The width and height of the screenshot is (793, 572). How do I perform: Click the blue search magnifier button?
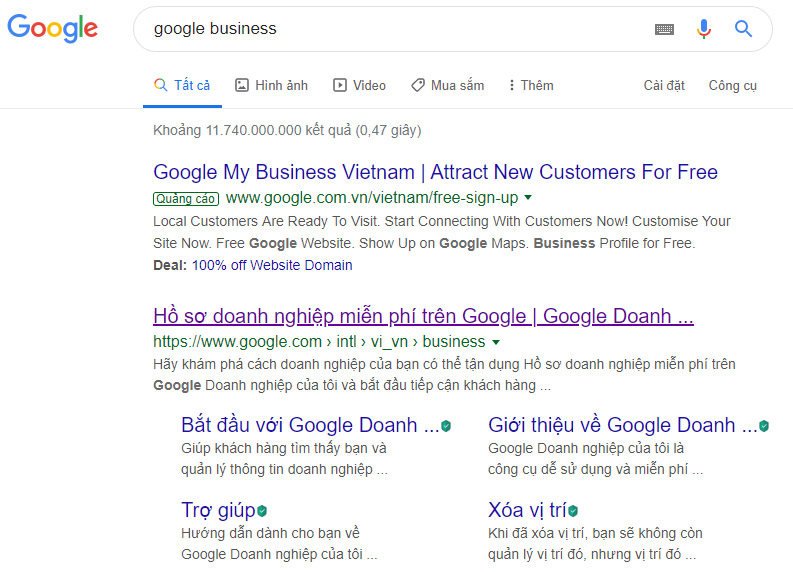(x=743, y=29)
